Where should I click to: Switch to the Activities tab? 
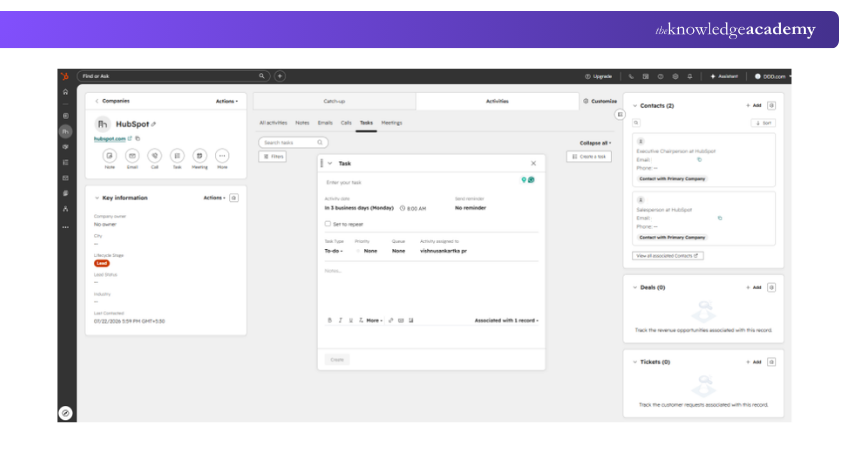pos(497,101)
